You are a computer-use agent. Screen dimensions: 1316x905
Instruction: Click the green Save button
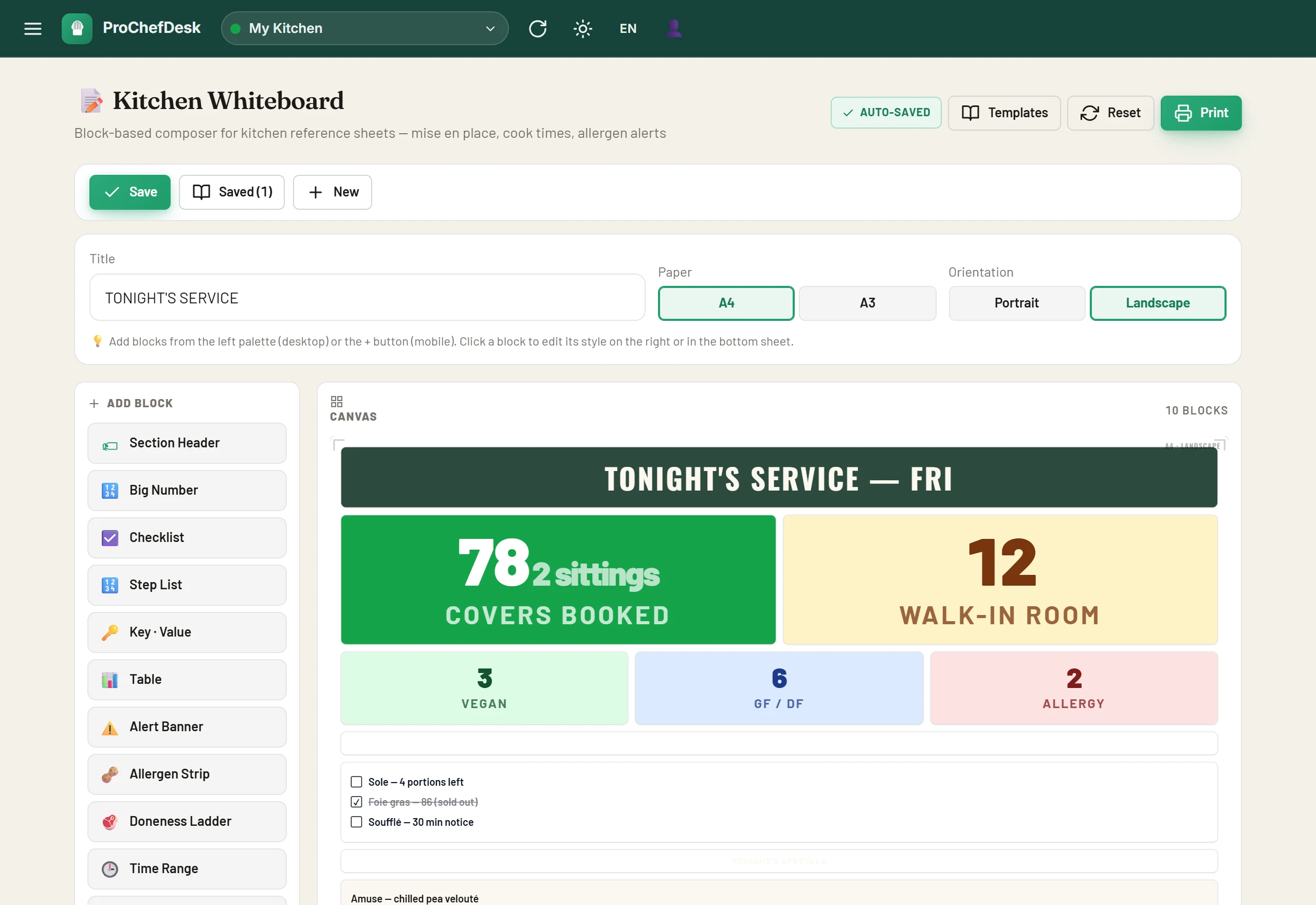(x=130, y=192)
